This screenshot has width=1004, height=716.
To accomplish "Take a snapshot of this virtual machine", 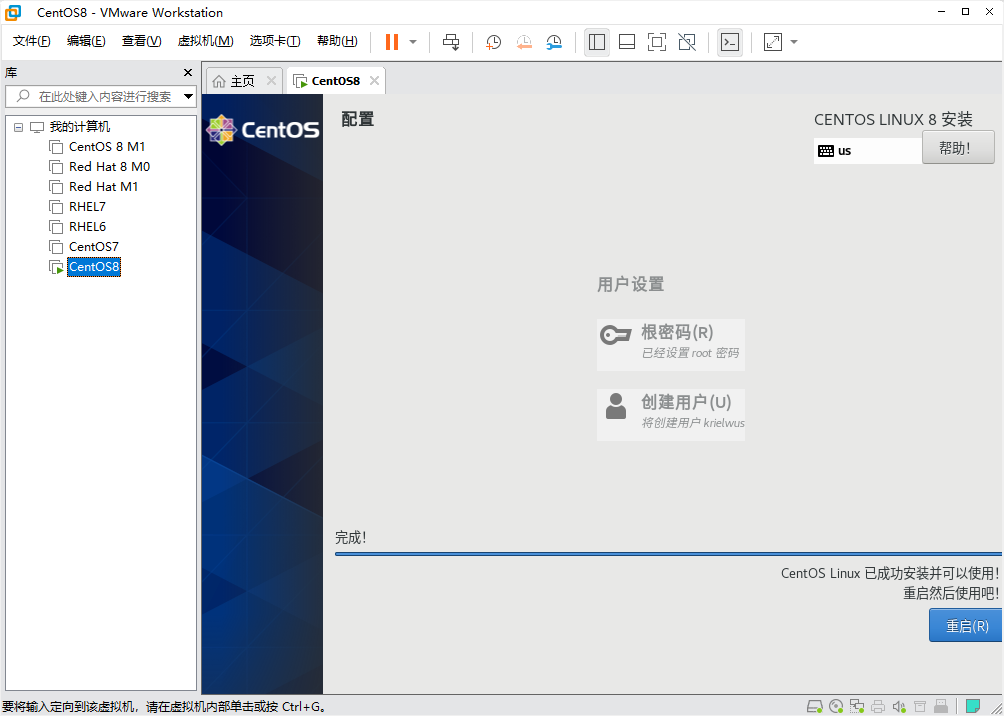I will click(x=493, y=42).
